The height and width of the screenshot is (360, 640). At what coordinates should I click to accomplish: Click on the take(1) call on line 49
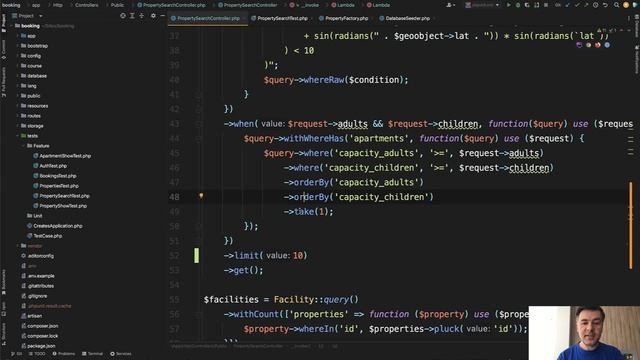tap(313, 211)
